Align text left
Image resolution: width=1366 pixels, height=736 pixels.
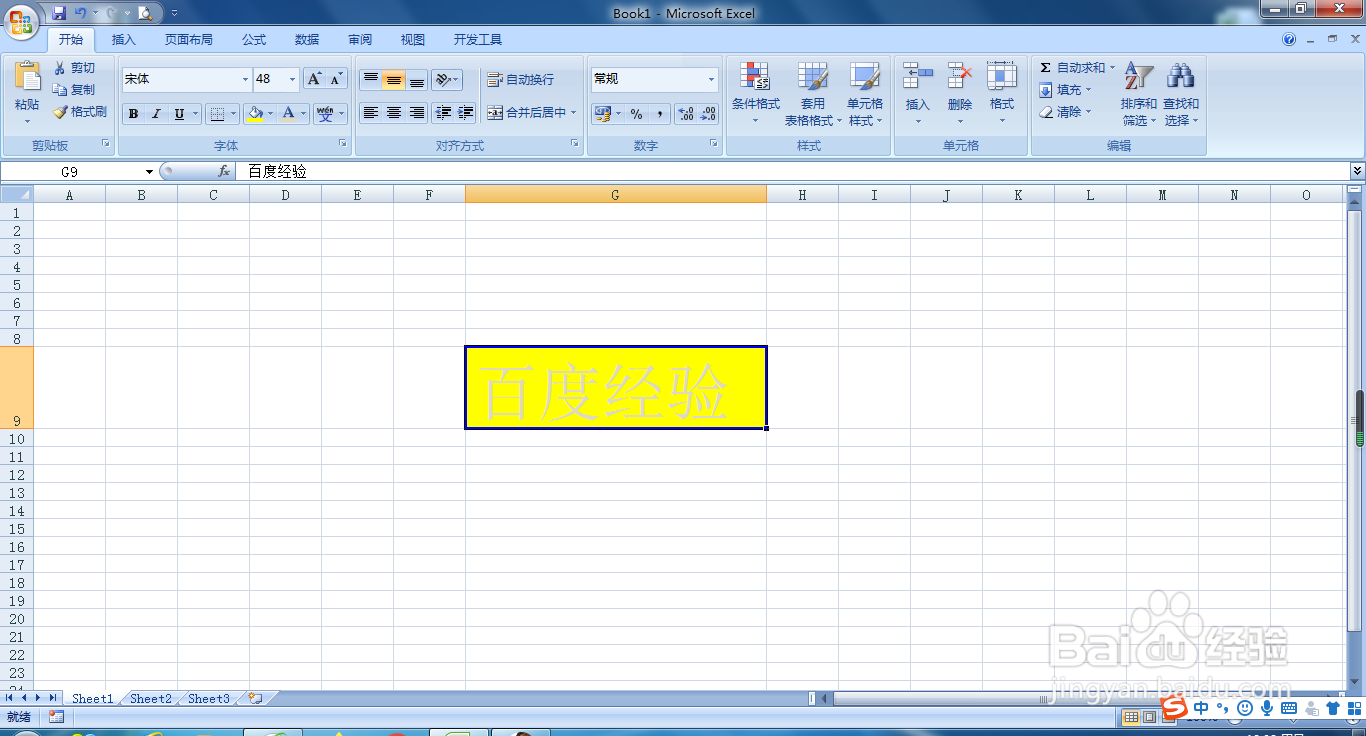pos(370,113)
